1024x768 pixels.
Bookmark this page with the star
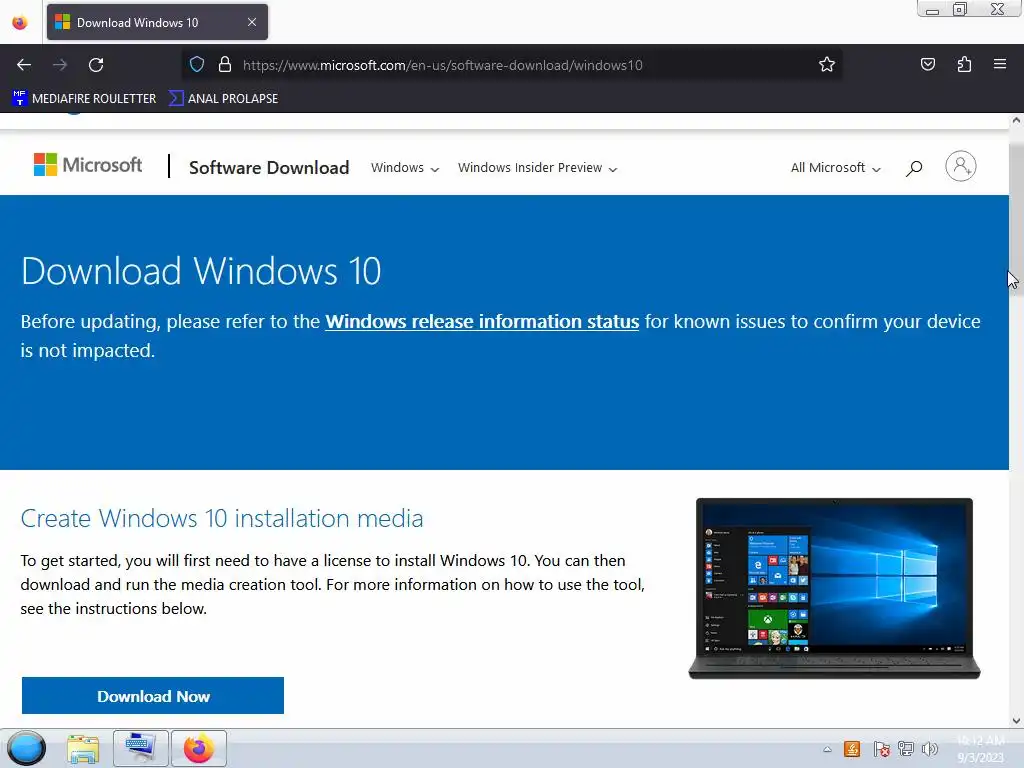827,65
